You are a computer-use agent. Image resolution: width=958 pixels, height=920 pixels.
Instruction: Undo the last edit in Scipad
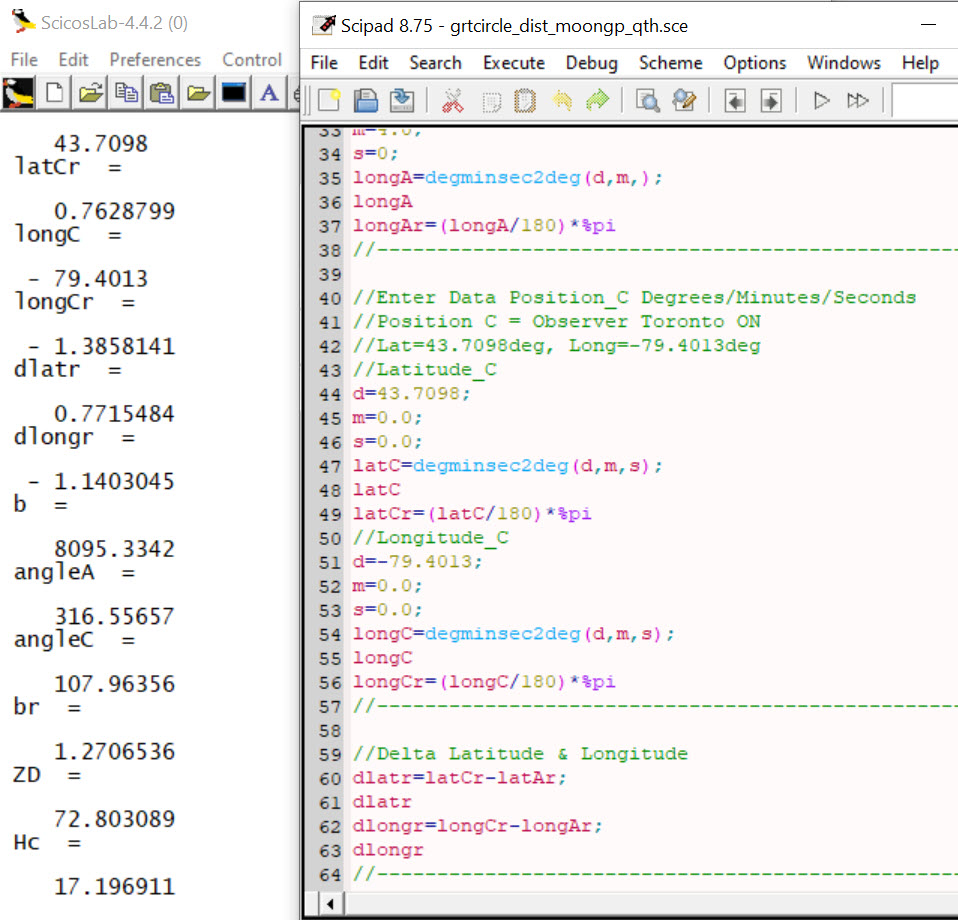[562, 101]
